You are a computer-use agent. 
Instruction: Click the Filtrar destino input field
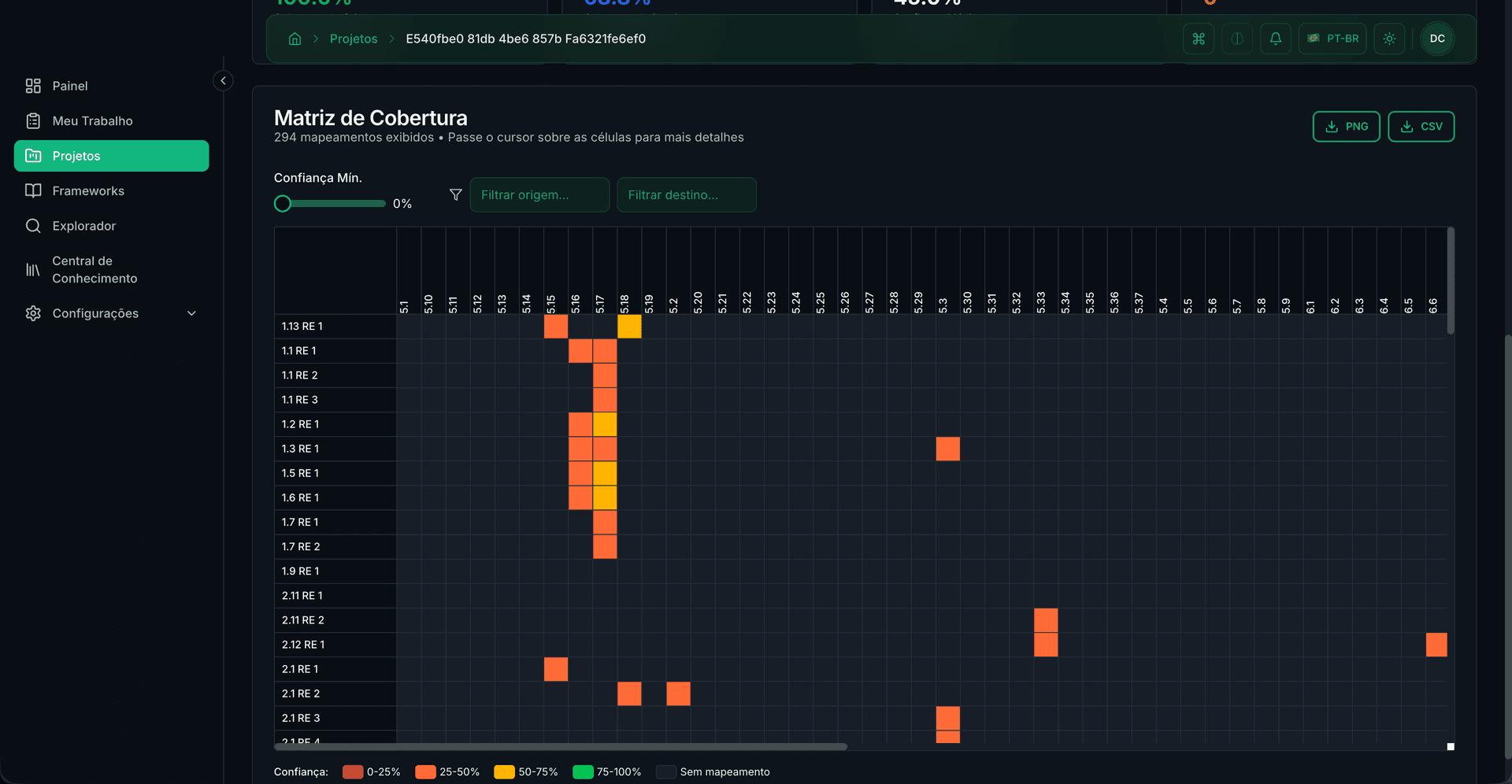pyautogui.click(x=686, y=194)
